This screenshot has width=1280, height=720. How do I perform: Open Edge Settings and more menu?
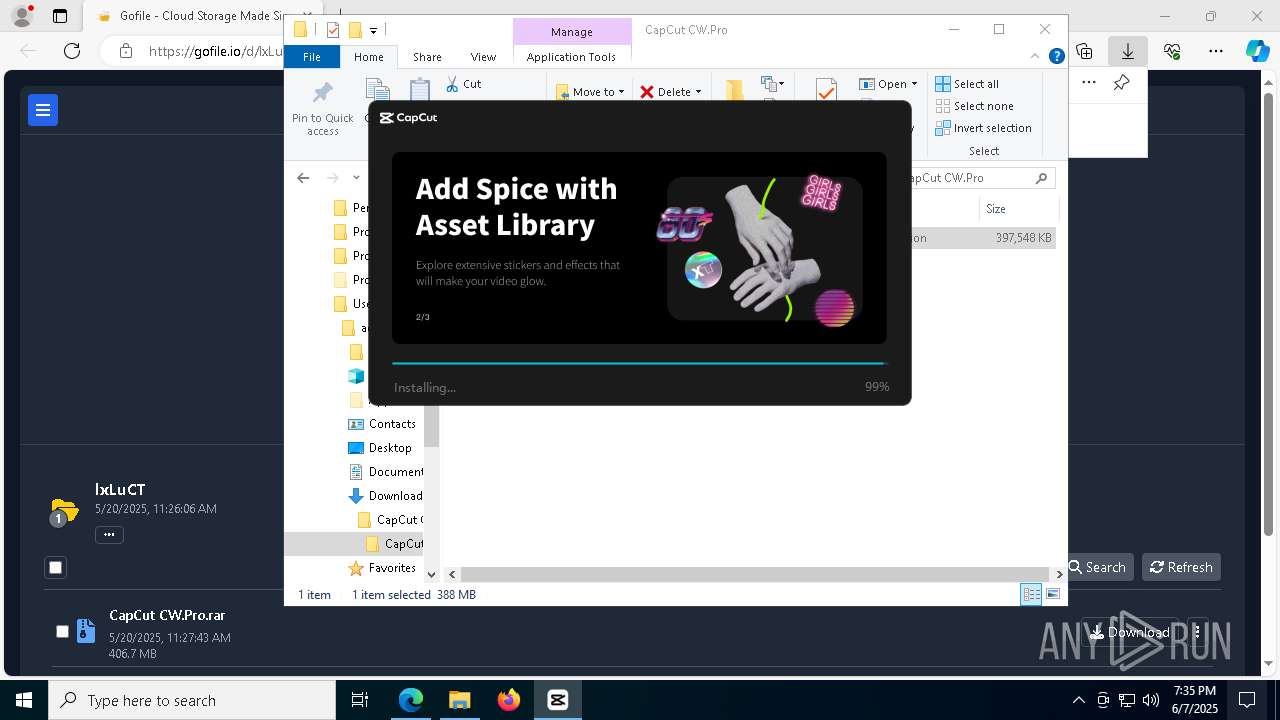coord(1216,51)
